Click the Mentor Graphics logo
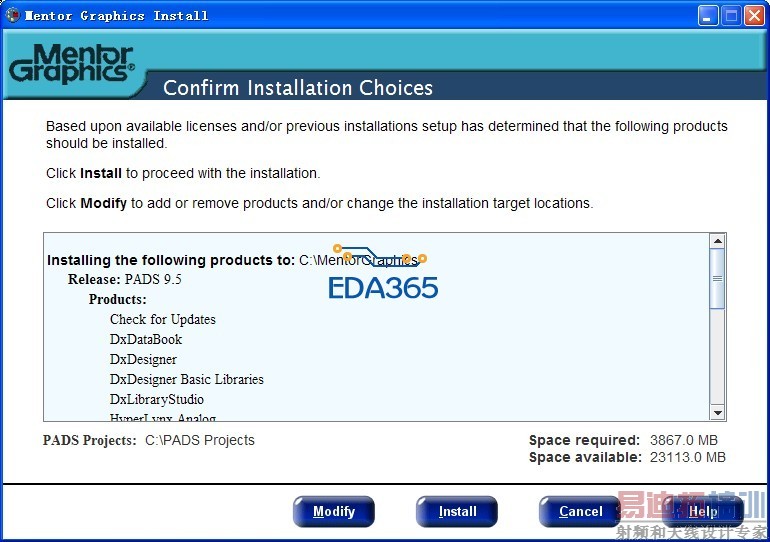This screenshot has height=542, width=770. tap(72, 64)
